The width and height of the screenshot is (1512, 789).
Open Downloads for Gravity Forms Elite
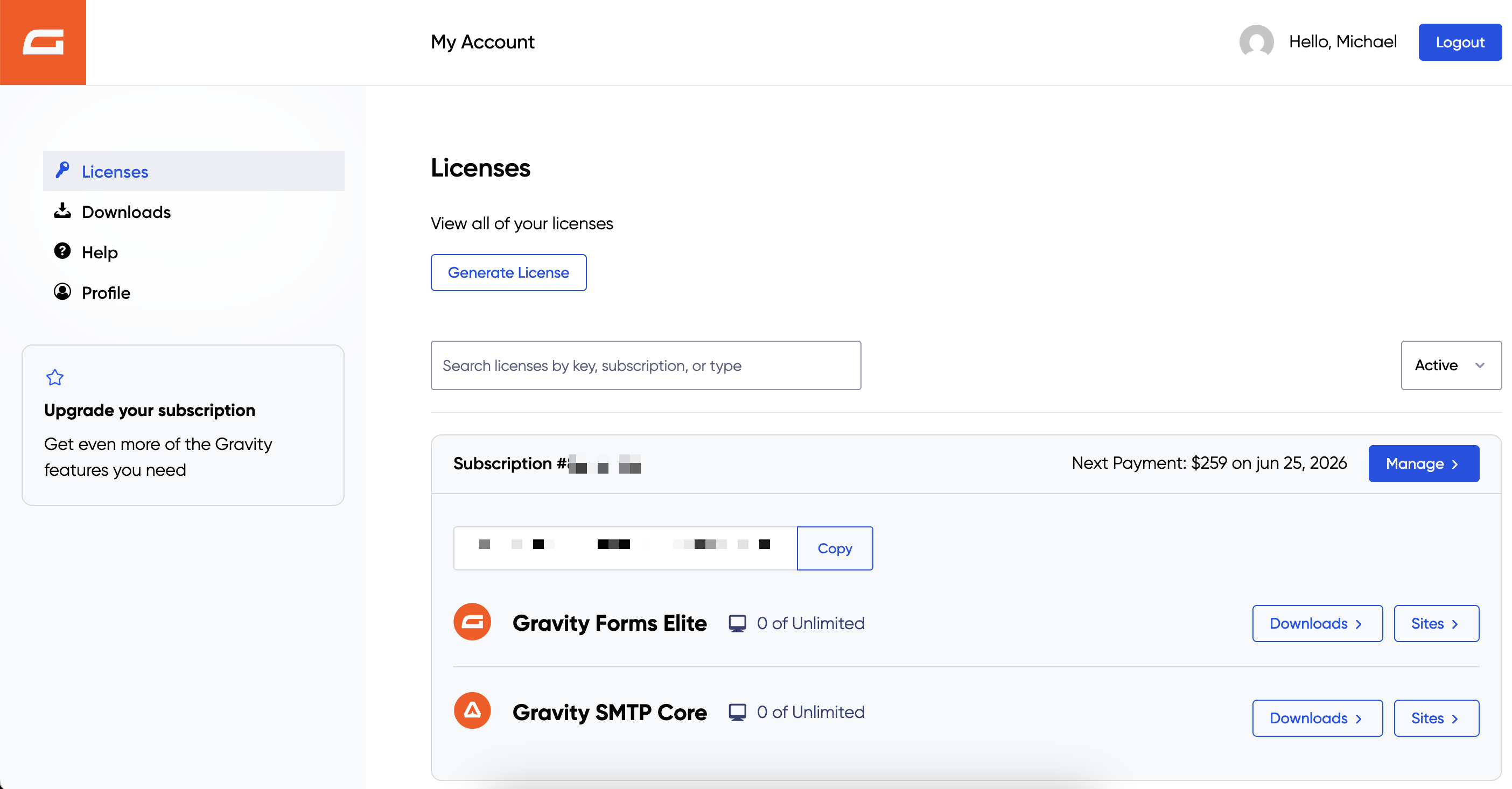(x=1317, y=623)
